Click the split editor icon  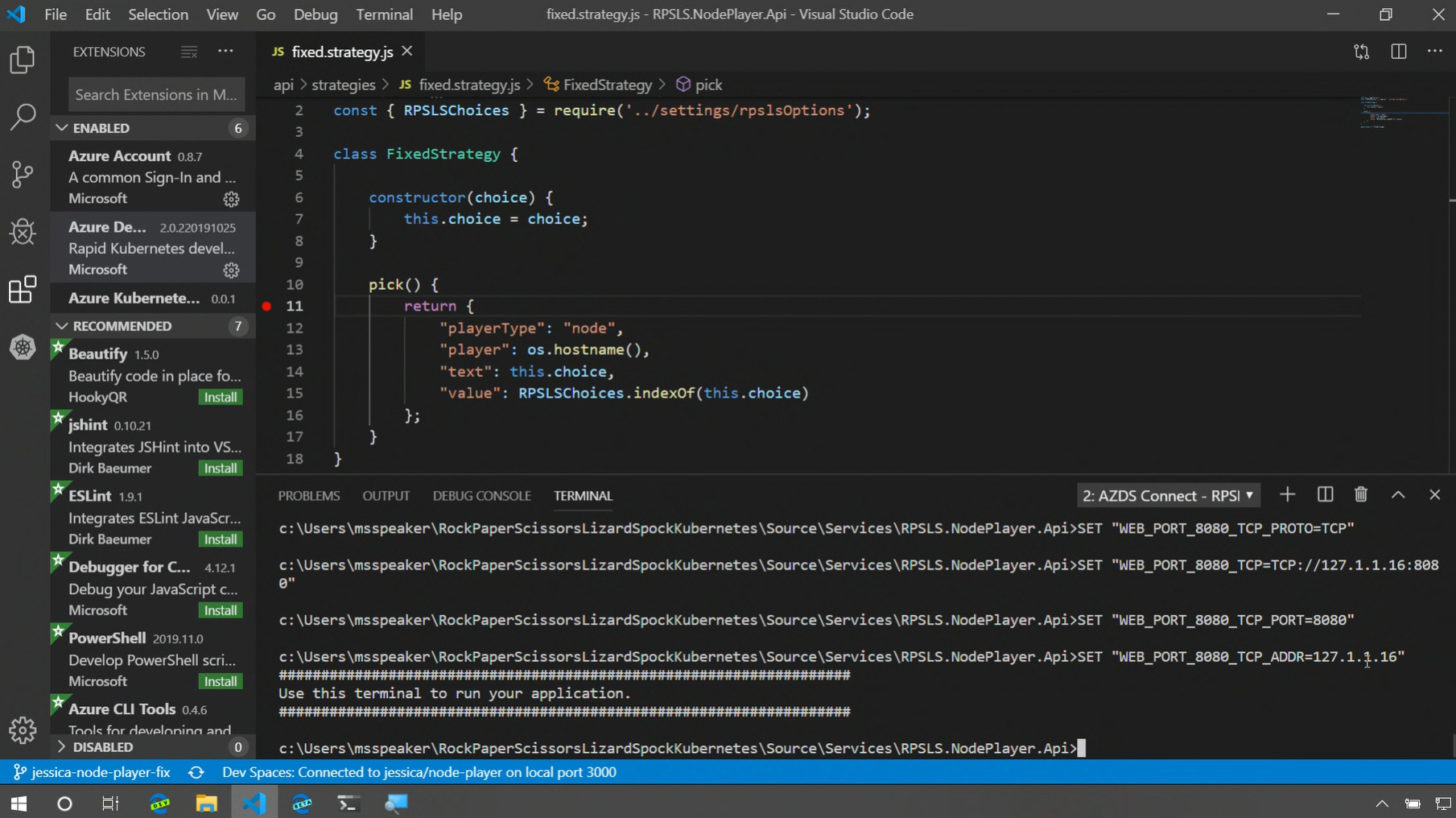click(x=1398, y=52)
